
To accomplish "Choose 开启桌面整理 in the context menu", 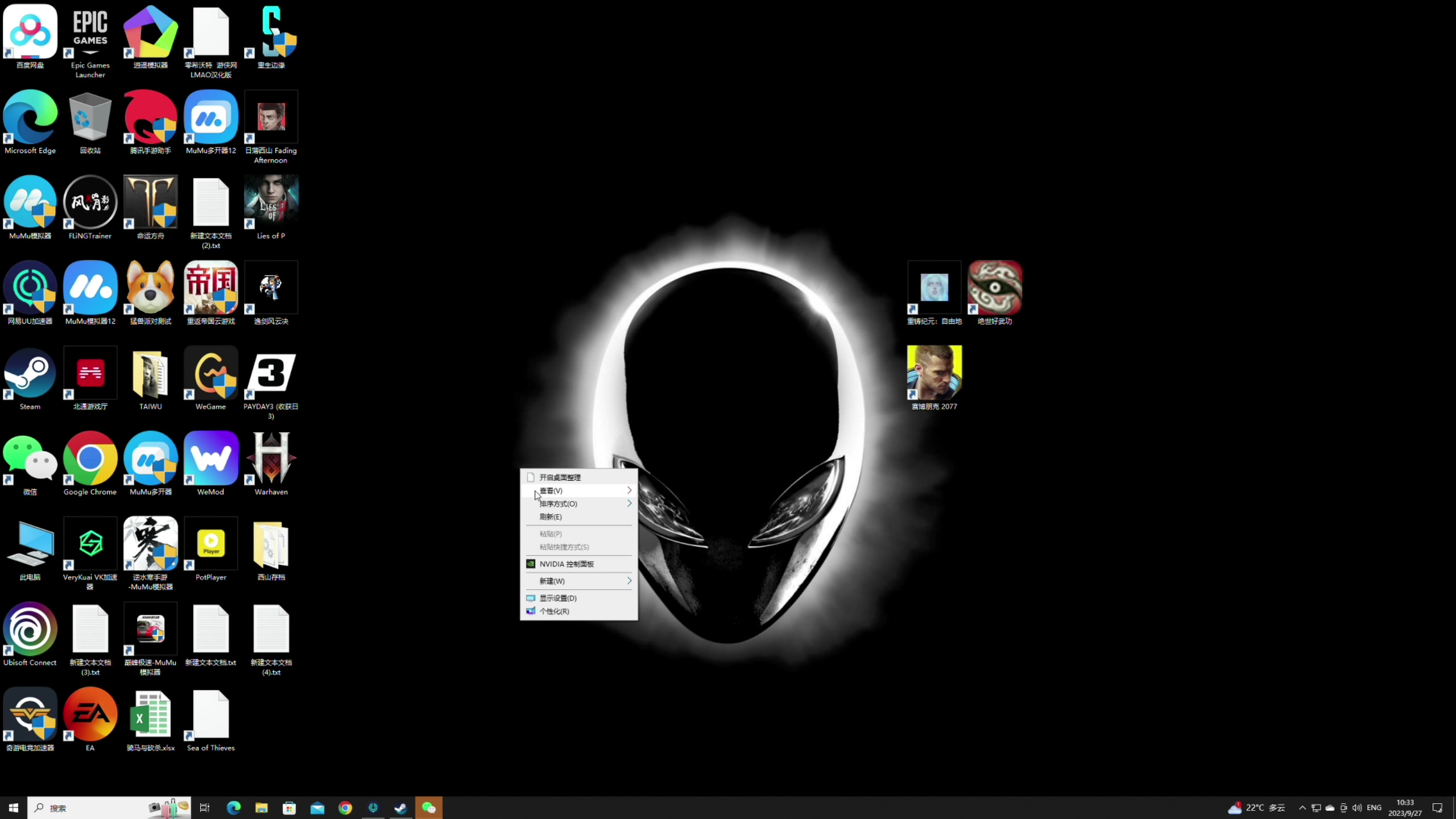I will [578, 477].
